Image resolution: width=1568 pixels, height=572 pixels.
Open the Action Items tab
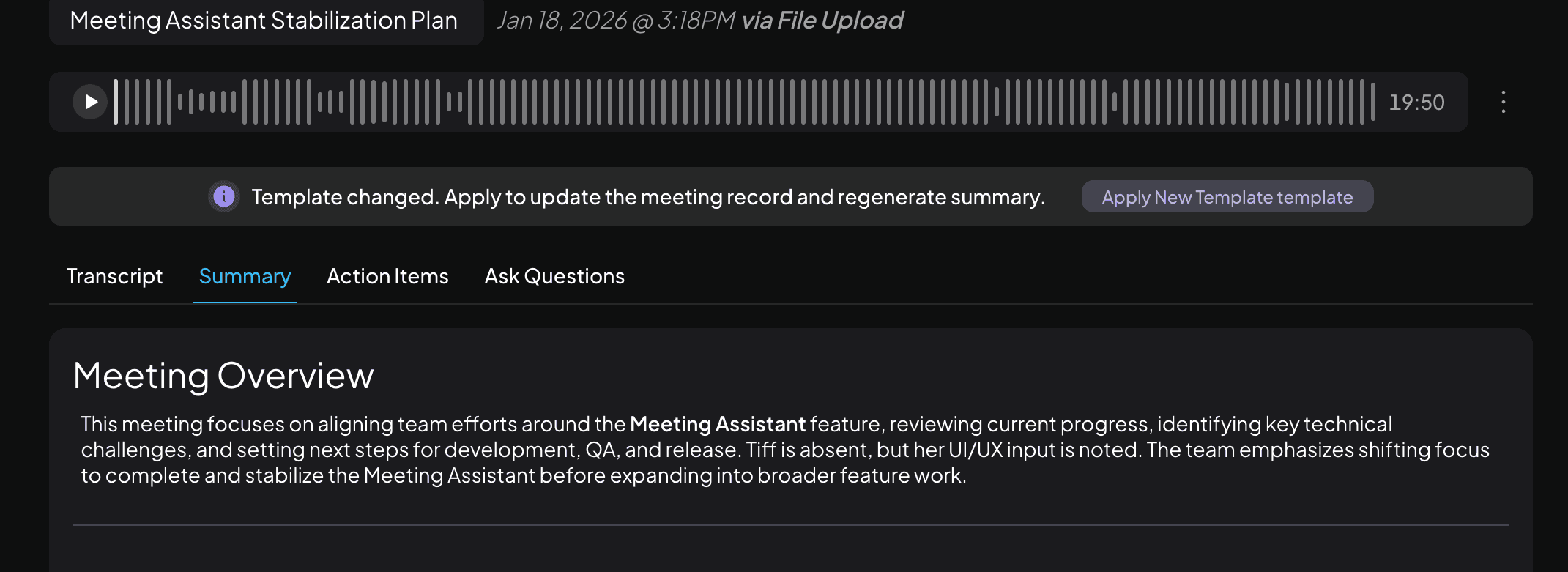tap(387, 276)
